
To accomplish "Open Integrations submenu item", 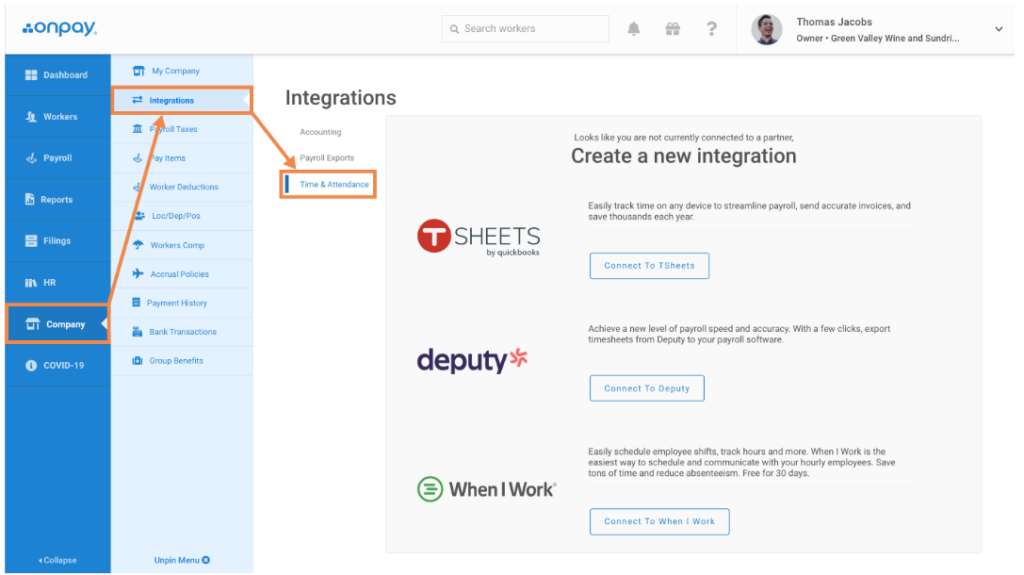I will pyautogui.click(x=182, y=100).
